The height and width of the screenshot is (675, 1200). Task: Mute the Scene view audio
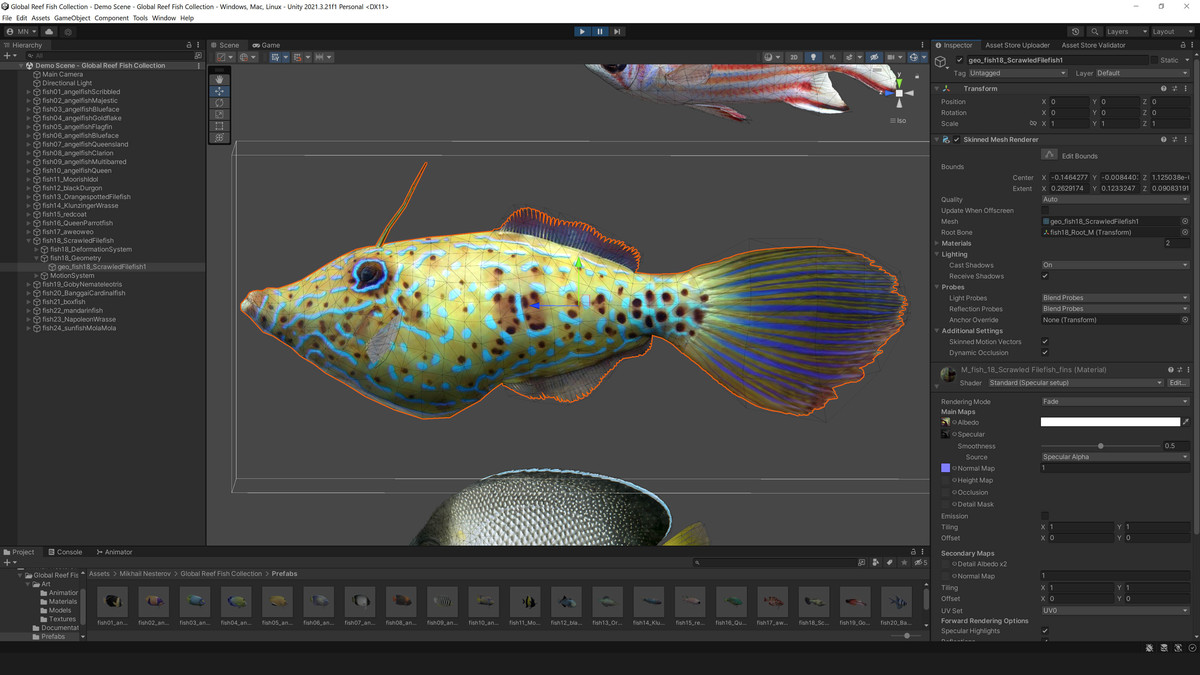tap(832, 56)
